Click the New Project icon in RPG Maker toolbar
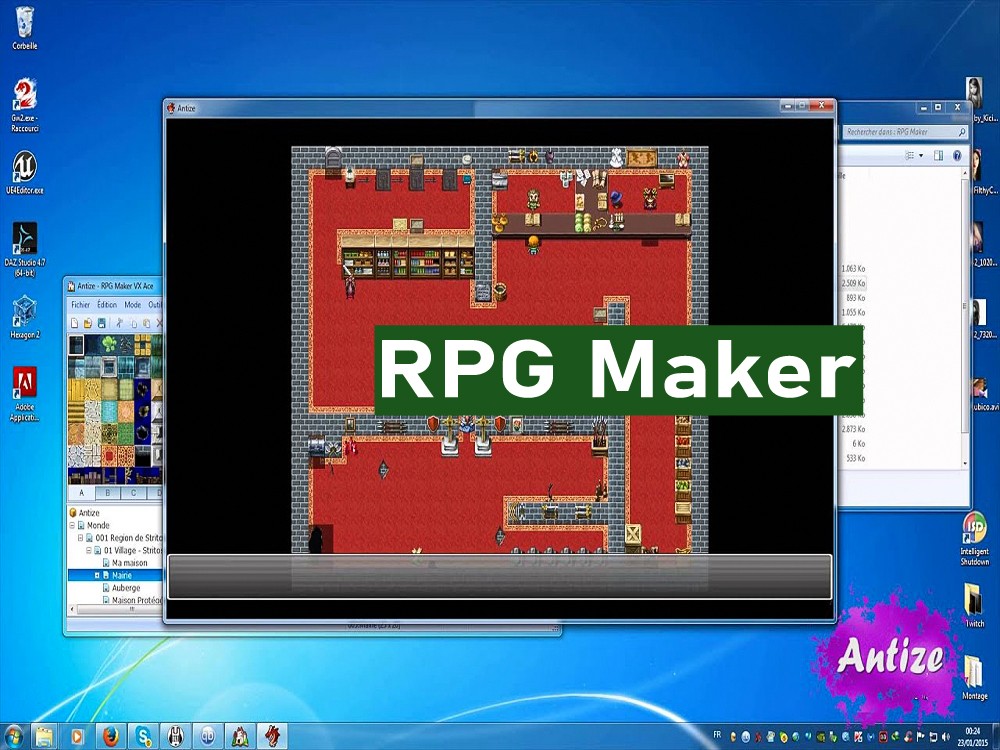The width and height of the screenshot is (1000, 750). pyautogui.click(x=75, y=323)
